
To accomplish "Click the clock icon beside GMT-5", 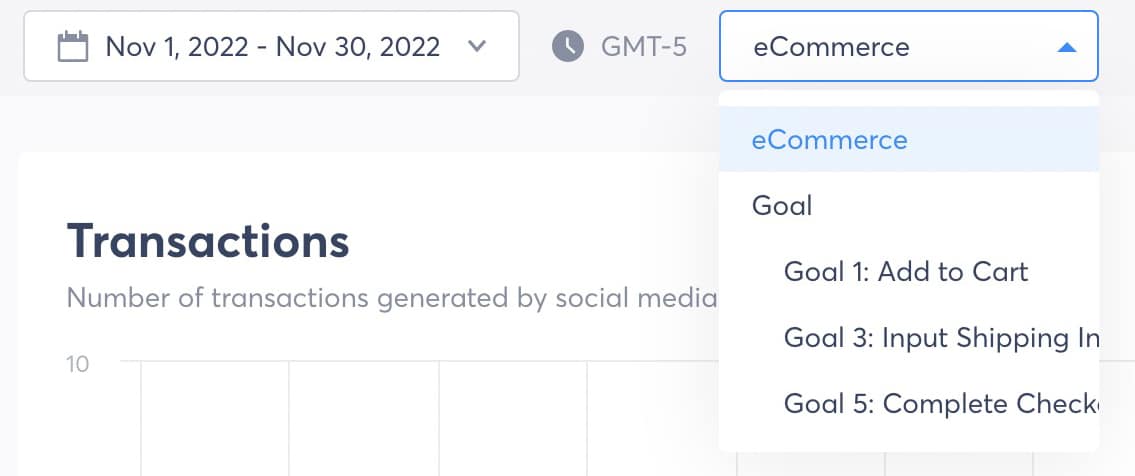I will click(x=568, y=47).
